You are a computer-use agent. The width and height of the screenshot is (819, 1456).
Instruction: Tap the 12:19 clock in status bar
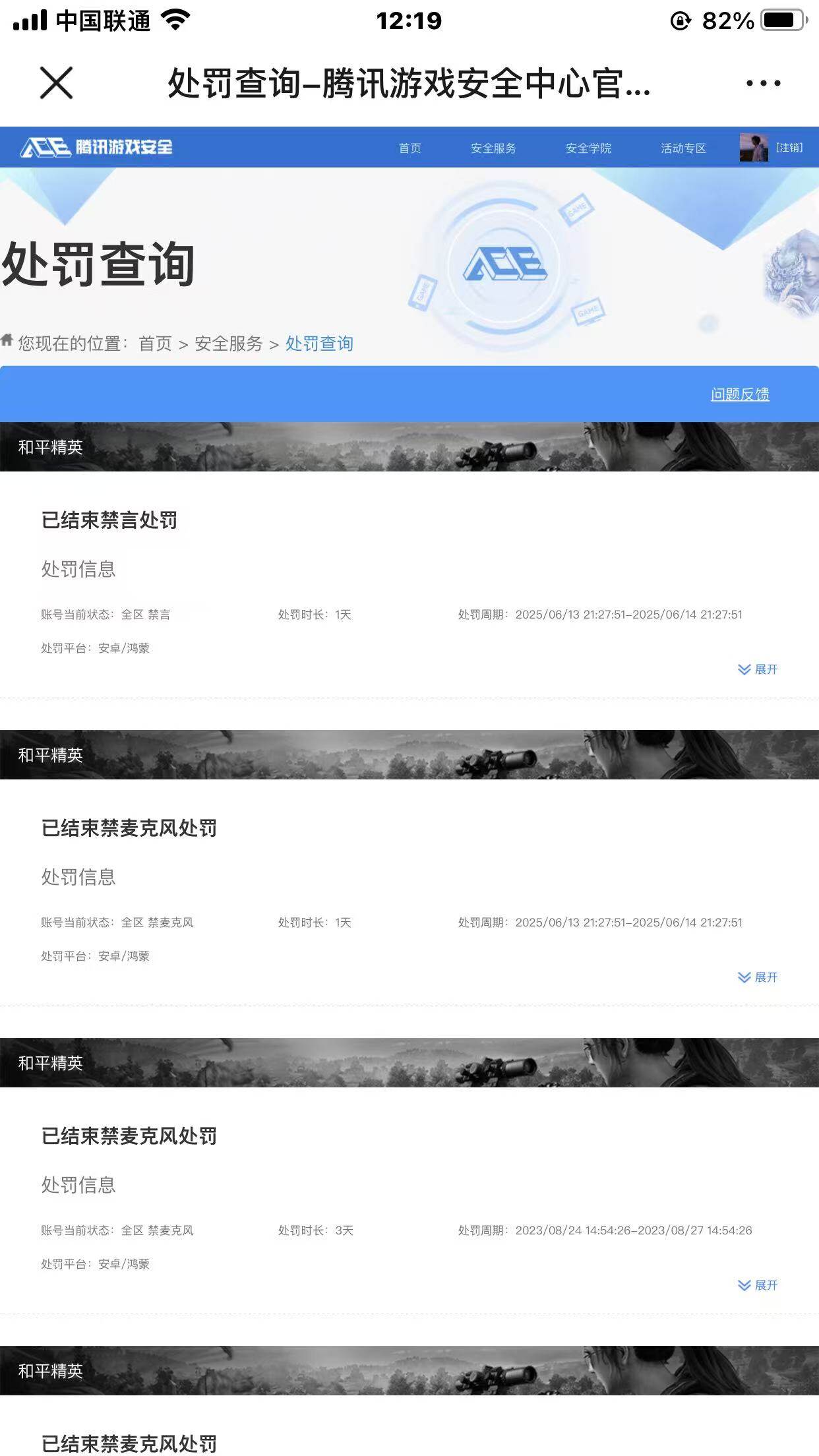coord(409,20)
